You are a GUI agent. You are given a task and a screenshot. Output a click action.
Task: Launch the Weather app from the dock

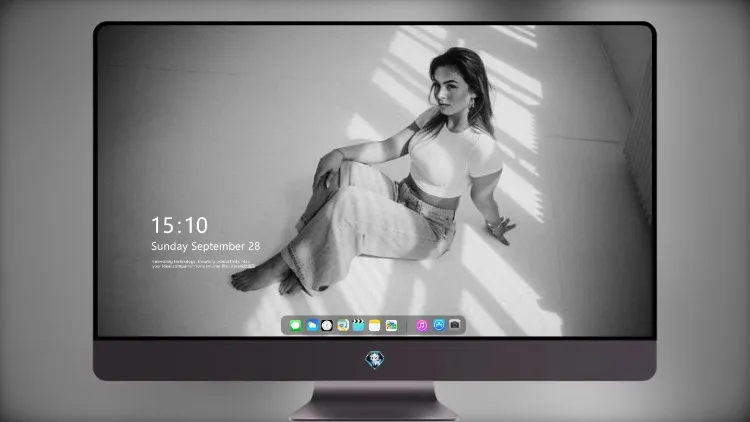point(311,325)
